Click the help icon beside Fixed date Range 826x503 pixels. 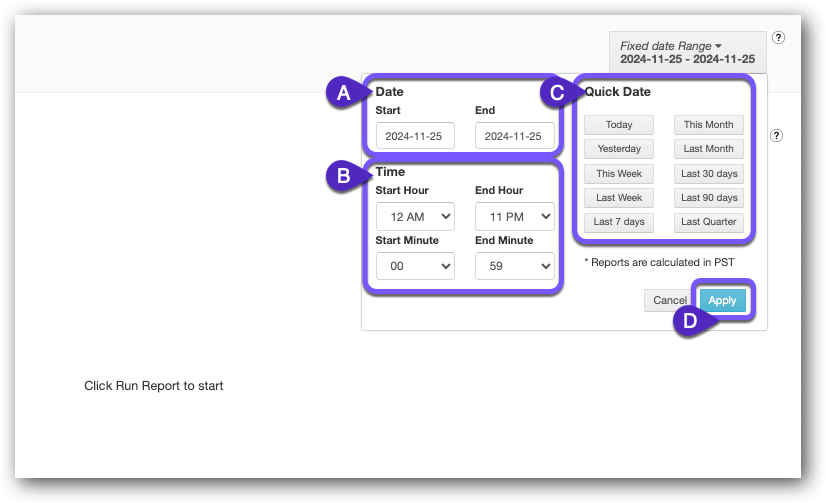778,38
